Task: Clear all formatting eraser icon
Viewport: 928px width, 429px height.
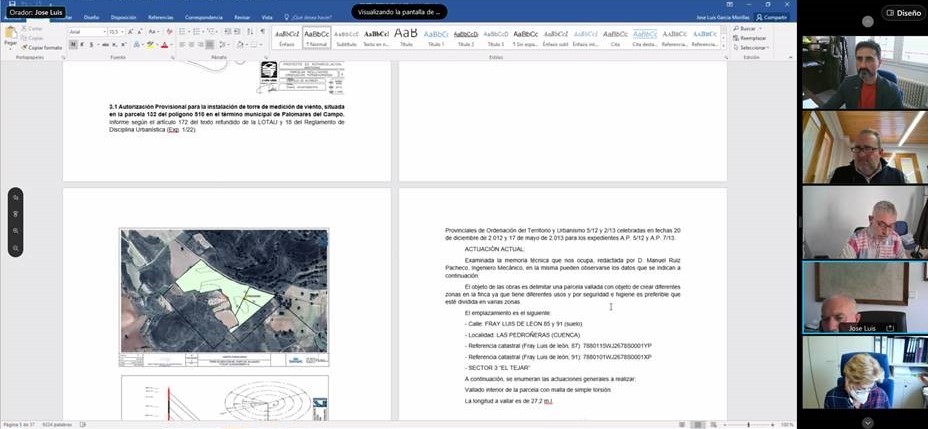Action: click(x=169, y=31)
